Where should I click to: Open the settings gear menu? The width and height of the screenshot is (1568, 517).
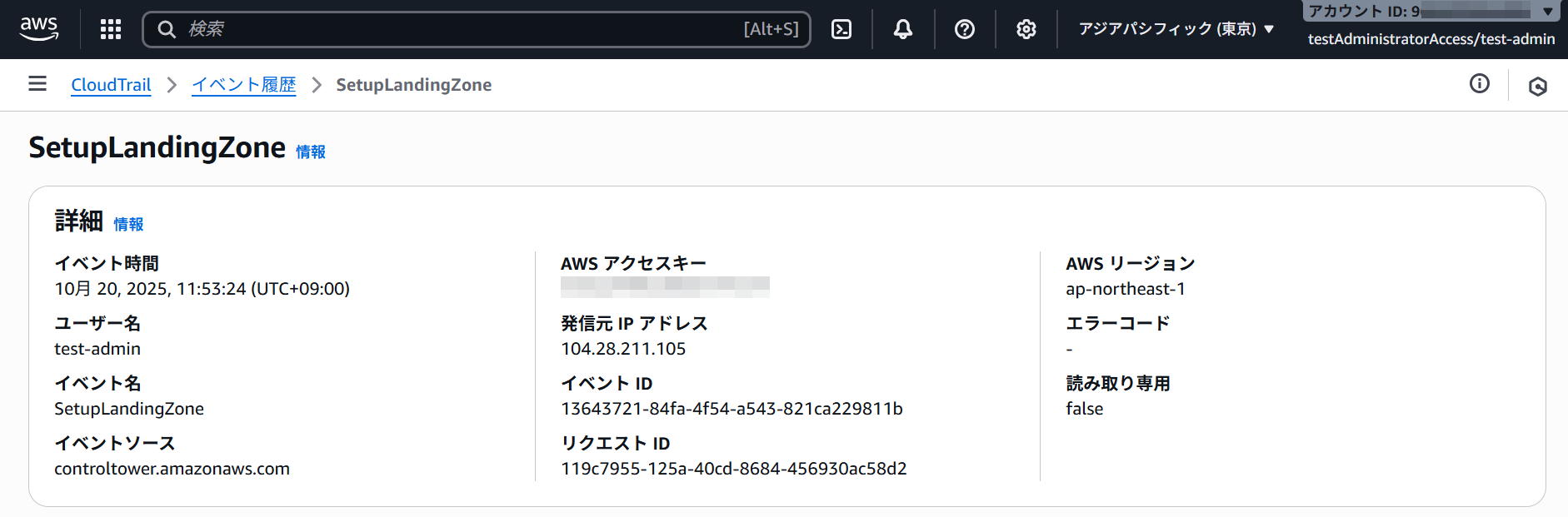(x=1026, y=29)
